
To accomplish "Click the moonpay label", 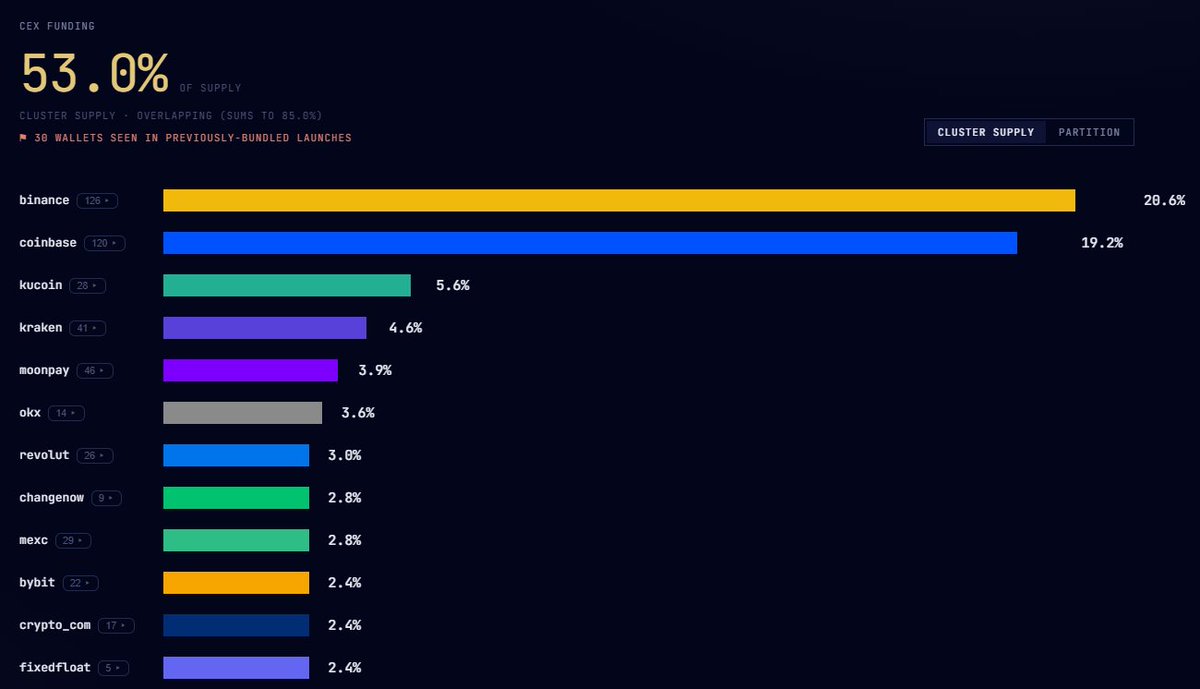I will pos(44,370).
